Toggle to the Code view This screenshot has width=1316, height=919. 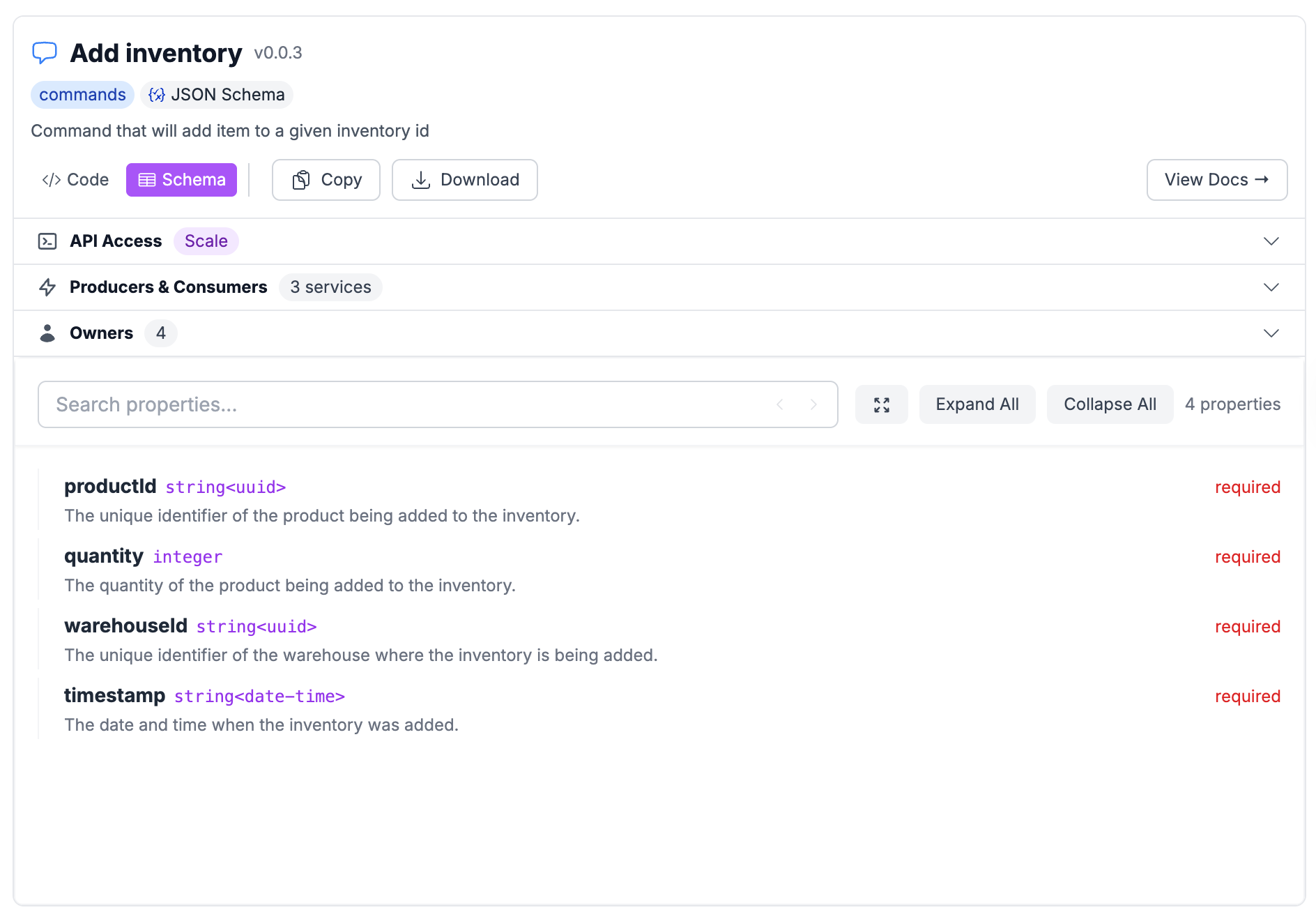(75, 179)
